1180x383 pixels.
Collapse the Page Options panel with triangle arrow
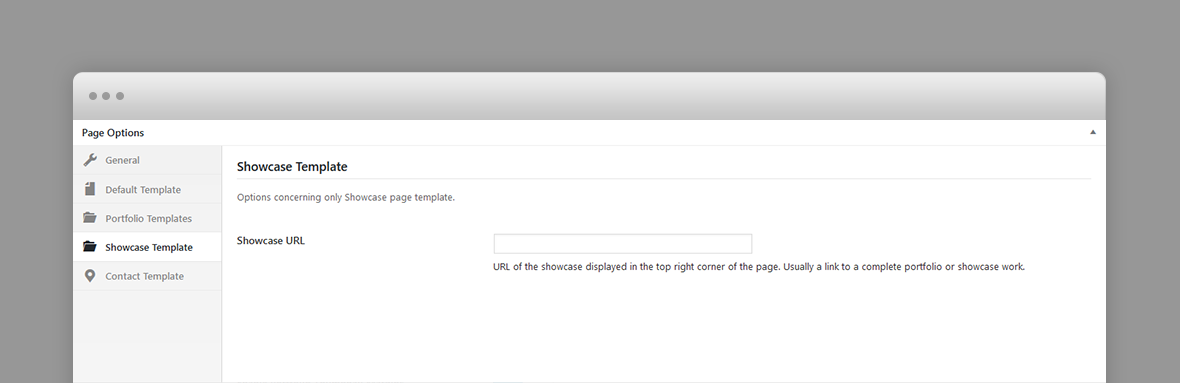click(x=1093, y=132)
